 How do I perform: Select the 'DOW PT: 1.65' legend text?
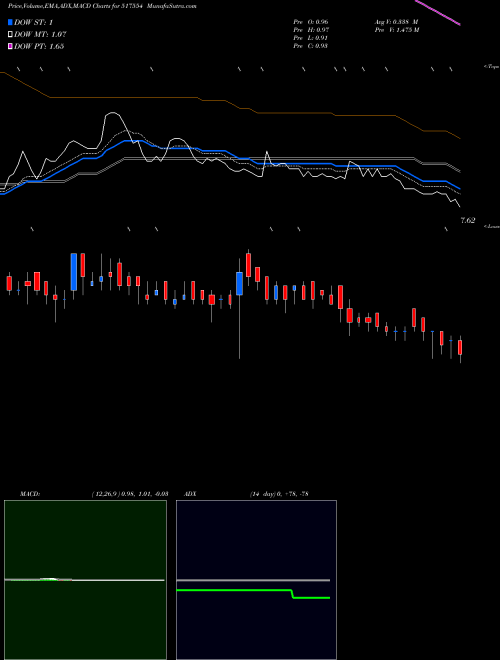click(39, 46)
